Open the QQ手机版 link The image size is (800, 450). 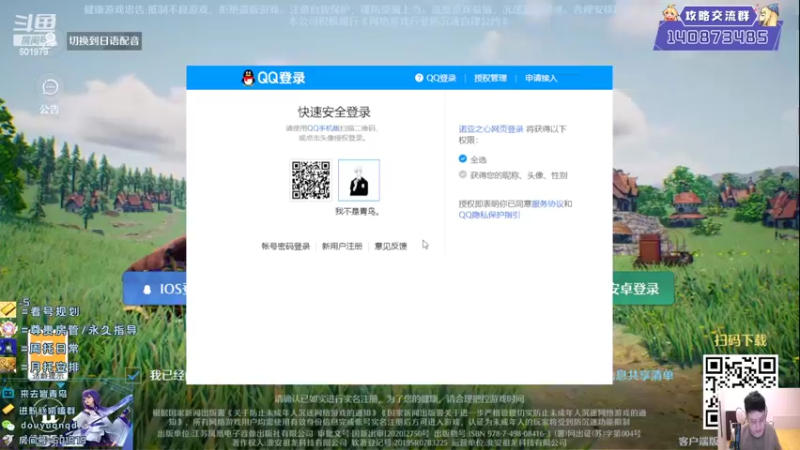(x=323, y=128)
